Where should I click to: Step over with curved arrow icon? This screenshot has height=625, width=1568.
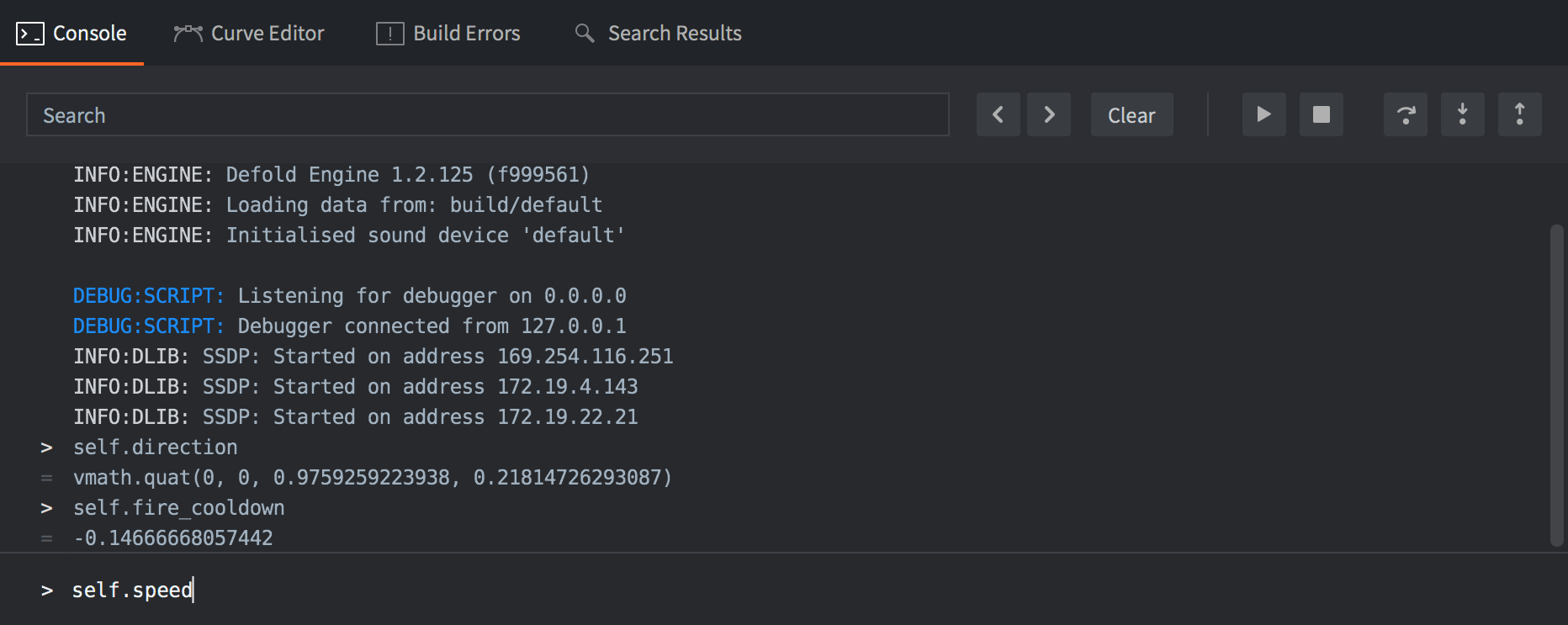[x=1405, y=115]
